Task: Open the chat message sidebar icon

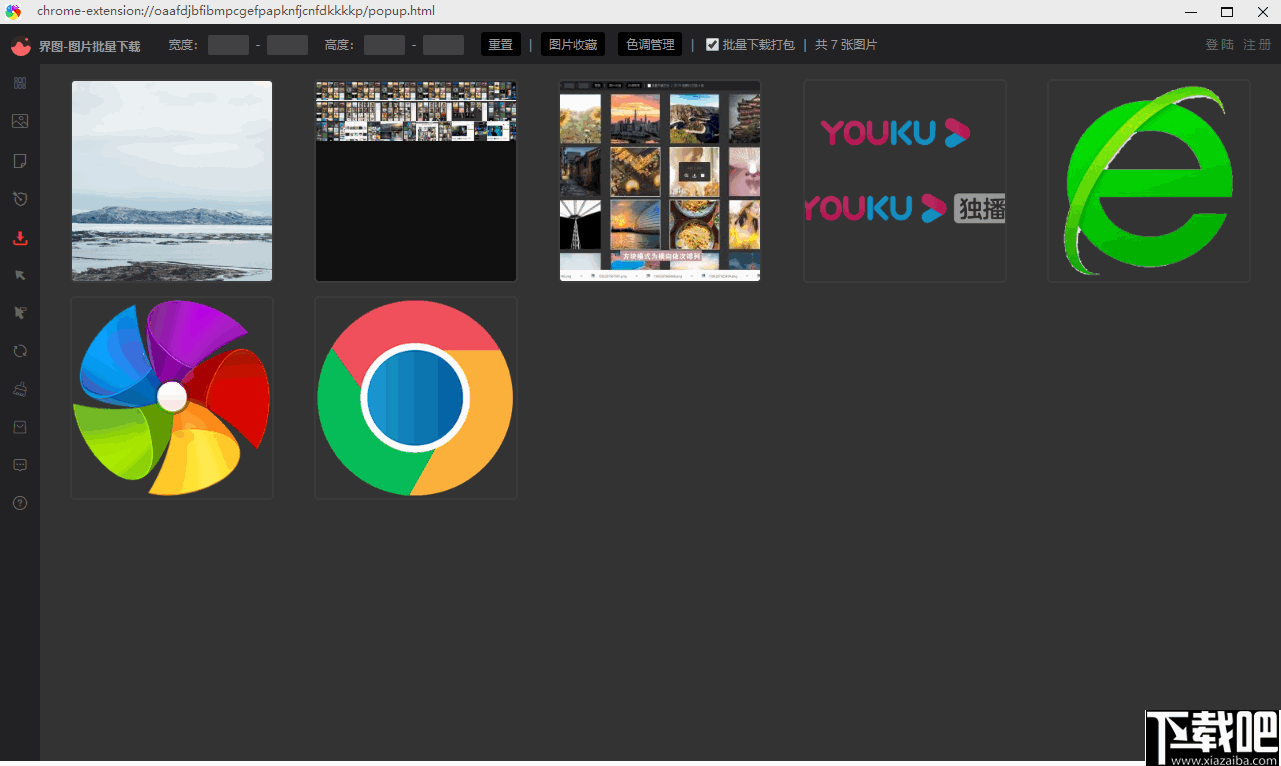Action: (20, 465)
